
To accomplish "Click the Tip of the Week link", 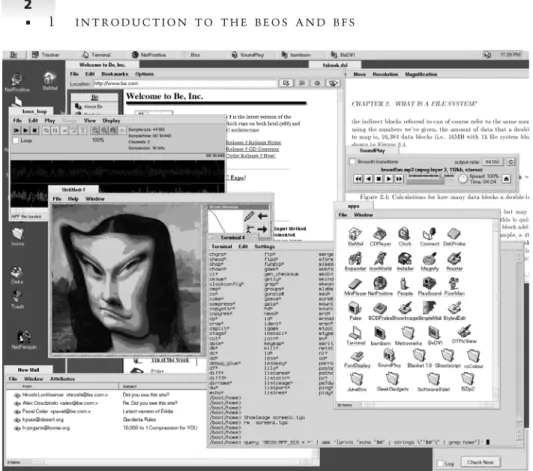I will pos(170,360).
